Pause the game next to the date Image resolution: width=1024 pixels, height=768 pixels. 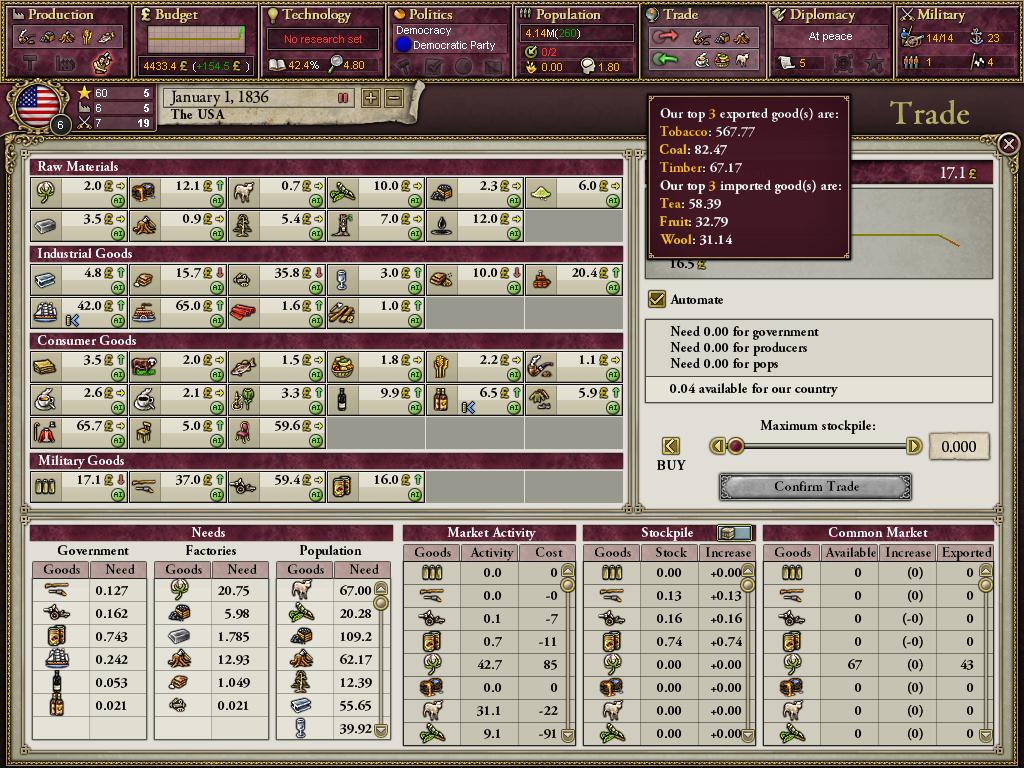[x=343, y=98]
